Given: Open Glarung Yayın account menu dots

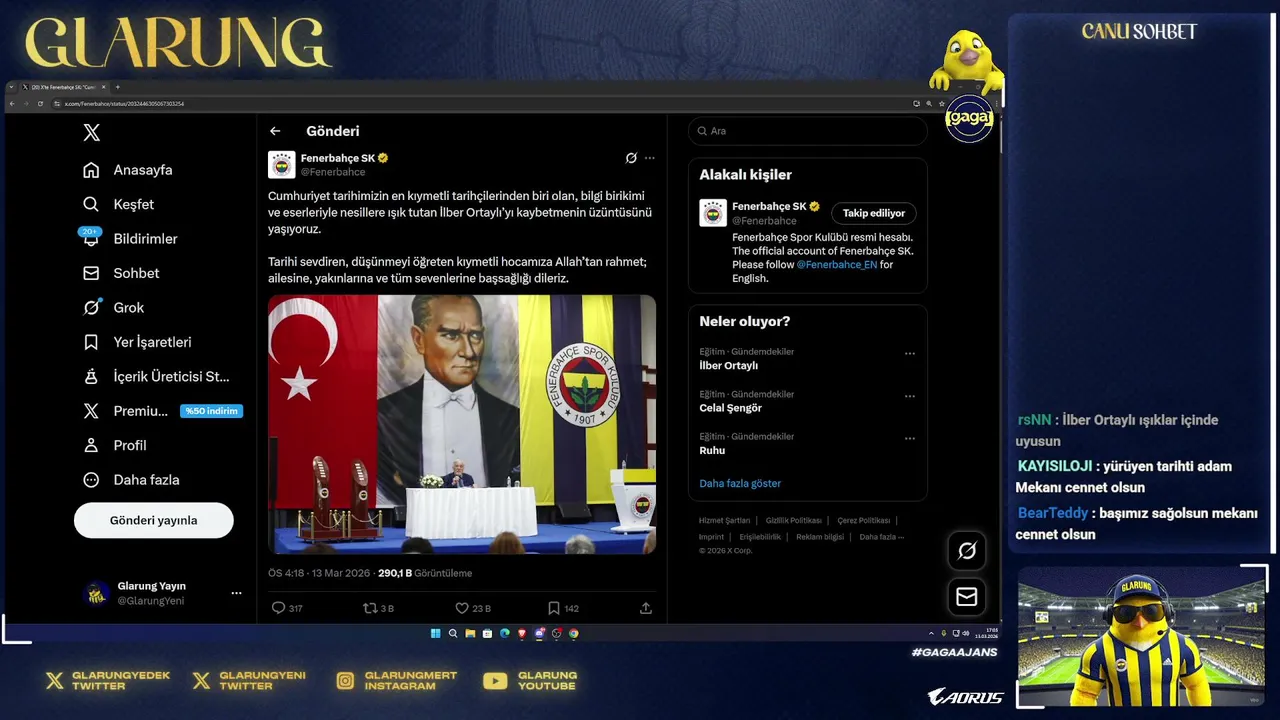Looking at the screenshot, I should [236, 593].
